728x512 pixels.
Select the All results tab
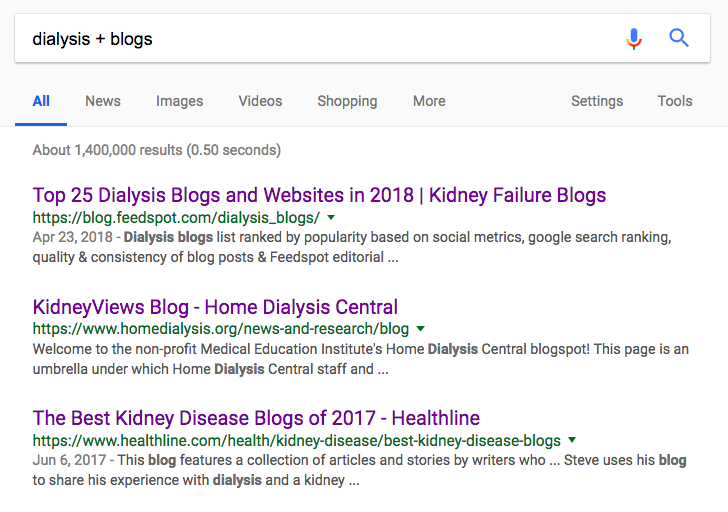click(x=41, y=101)
